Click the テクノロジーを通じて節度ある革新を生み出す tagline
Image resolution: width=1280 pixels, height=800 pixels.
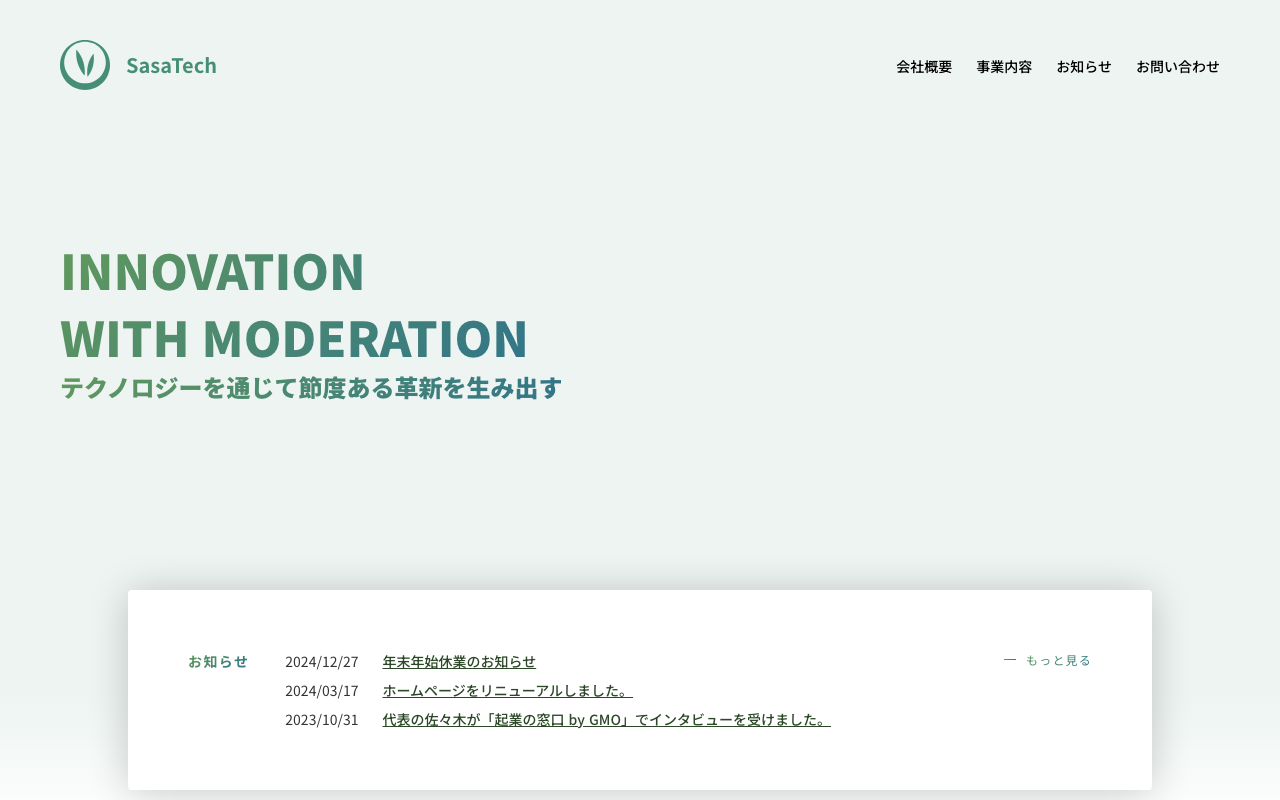(x=311, y=387)
